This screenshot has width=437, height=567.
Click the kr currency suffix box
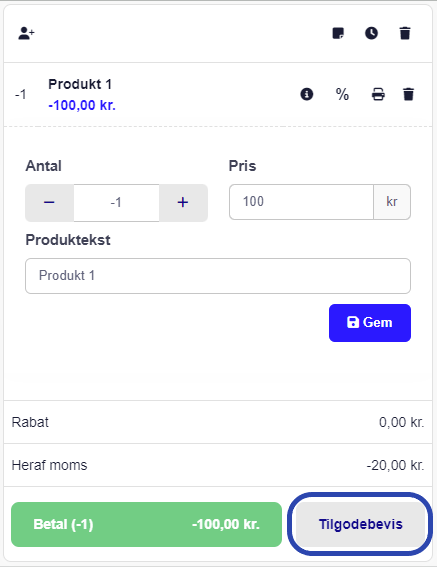click(392, 202)
